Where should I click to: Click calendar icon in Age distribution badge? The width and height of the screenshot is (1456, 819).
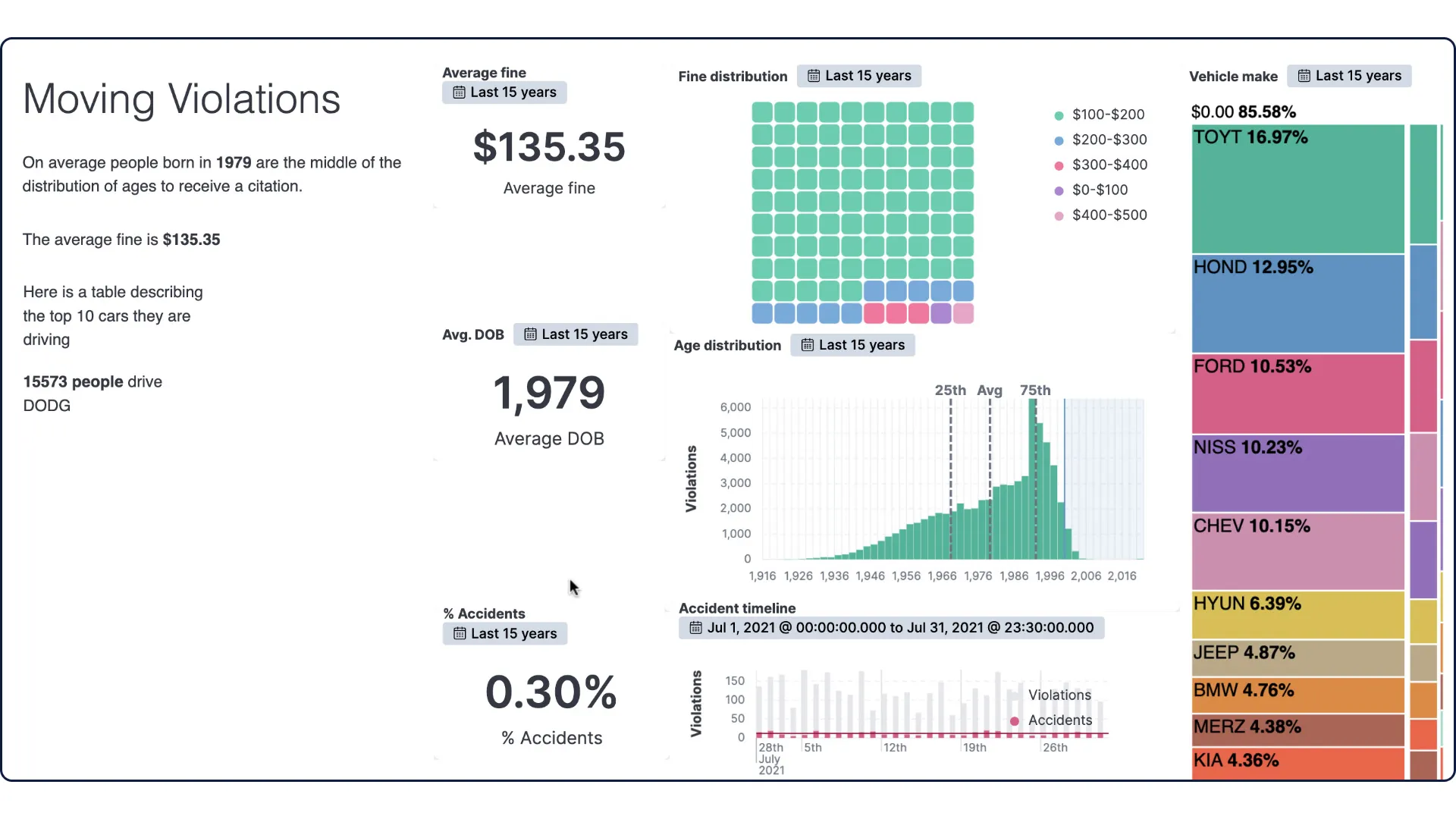pos(808,345)
